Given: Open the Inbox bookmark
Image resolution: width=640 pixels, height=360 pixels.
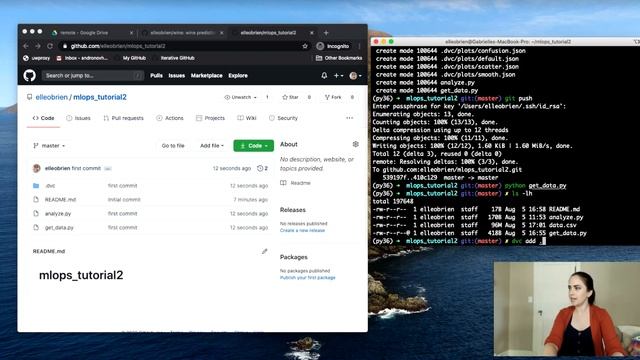Looking at the screenshot, I should 82,58.
